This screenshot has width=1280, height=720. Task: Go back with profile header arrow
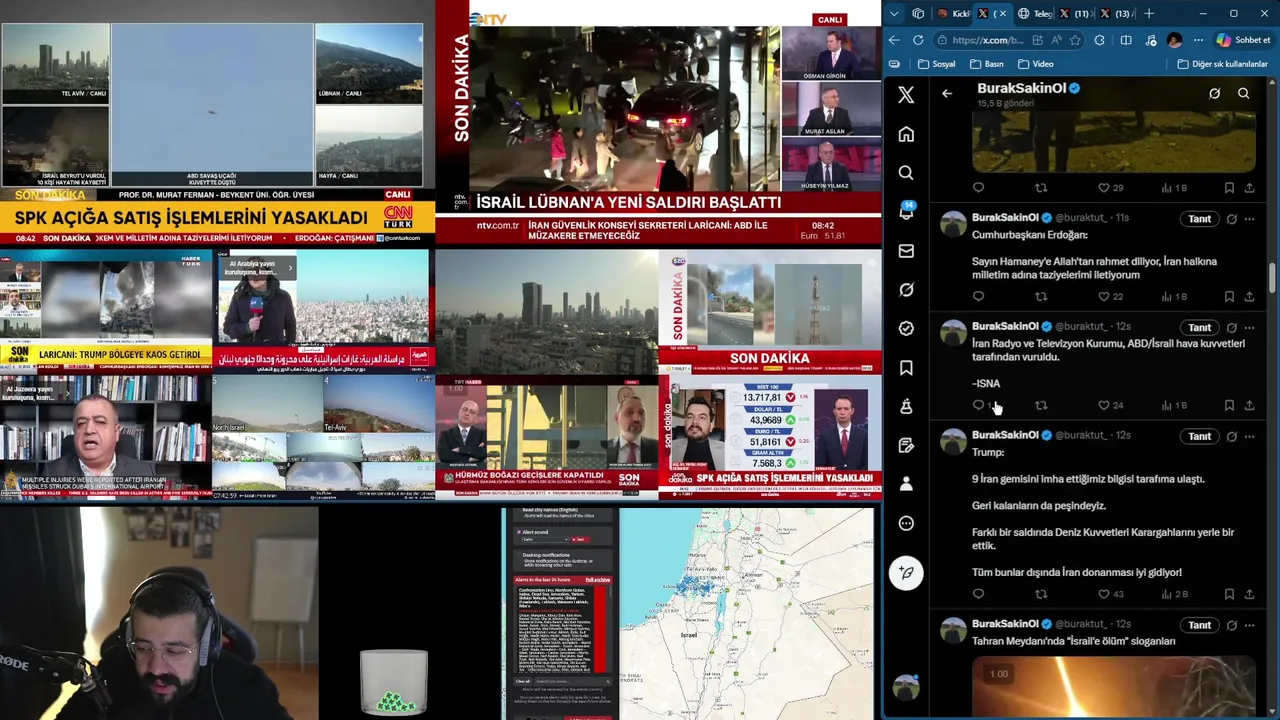click(947, 94)
